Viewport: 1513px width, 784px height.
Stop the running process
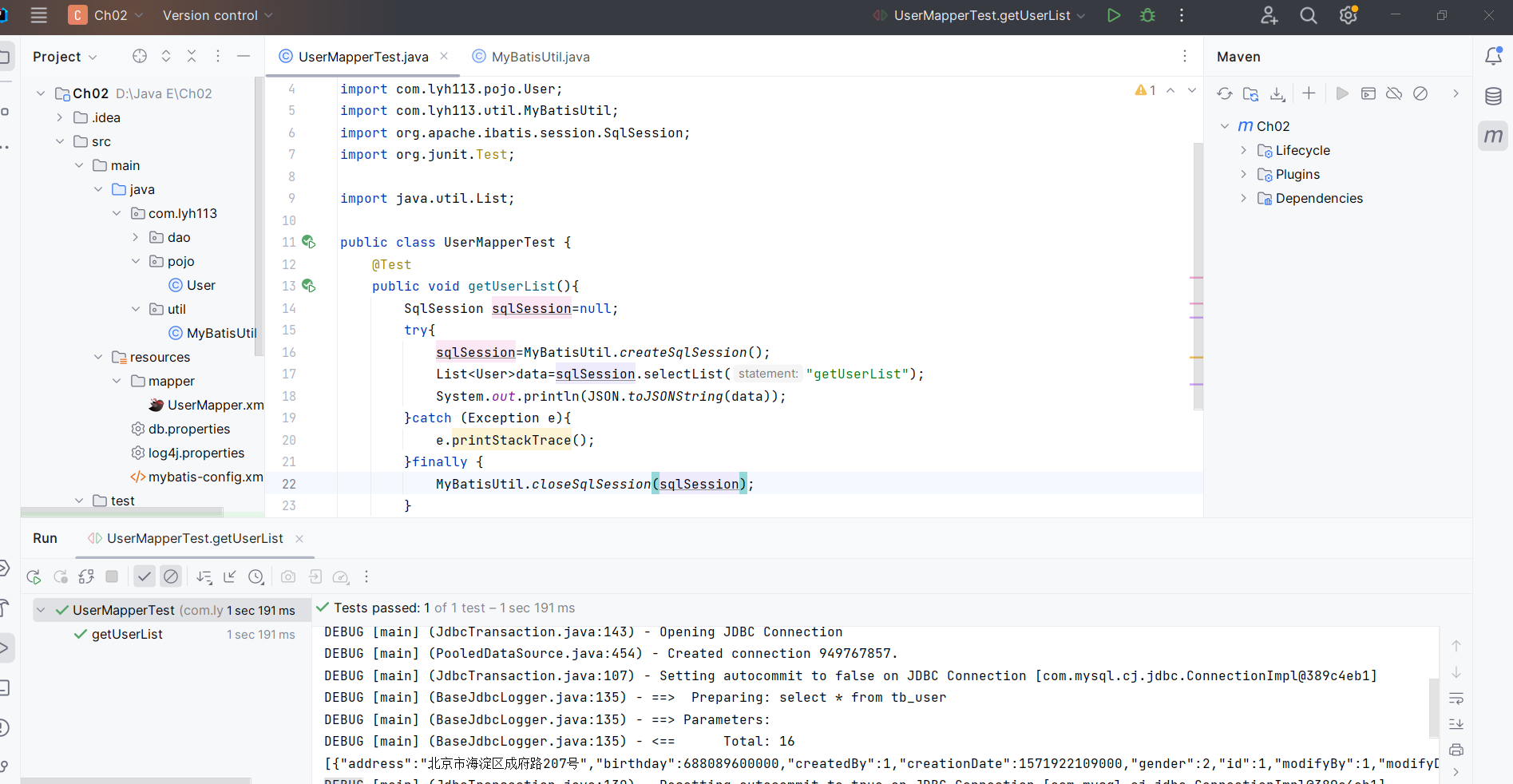click(112, 576)
